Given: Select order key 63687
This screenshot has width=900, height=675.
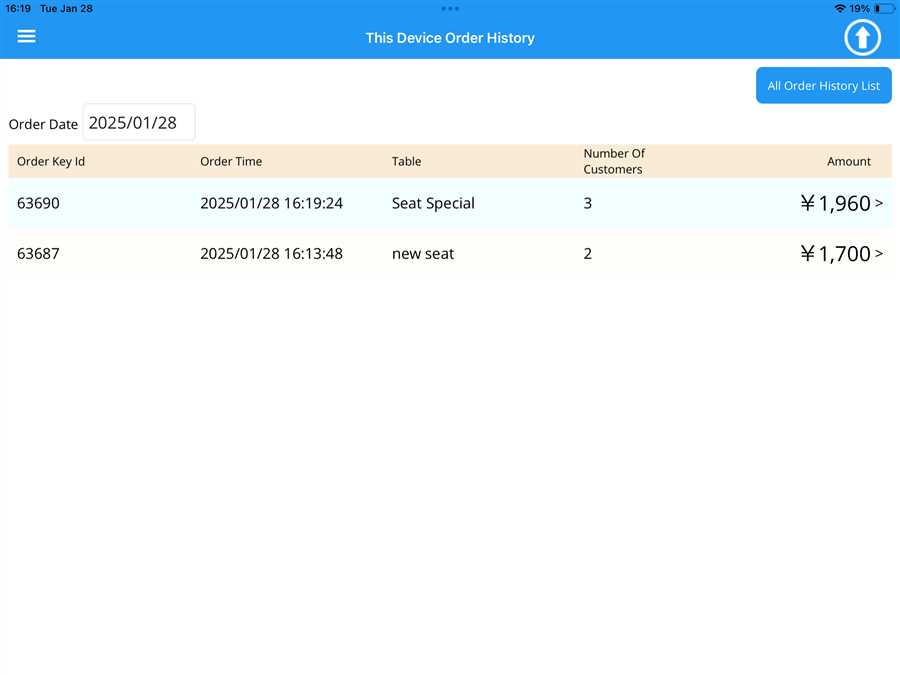Looking at the screenshot, I should 38,254.
